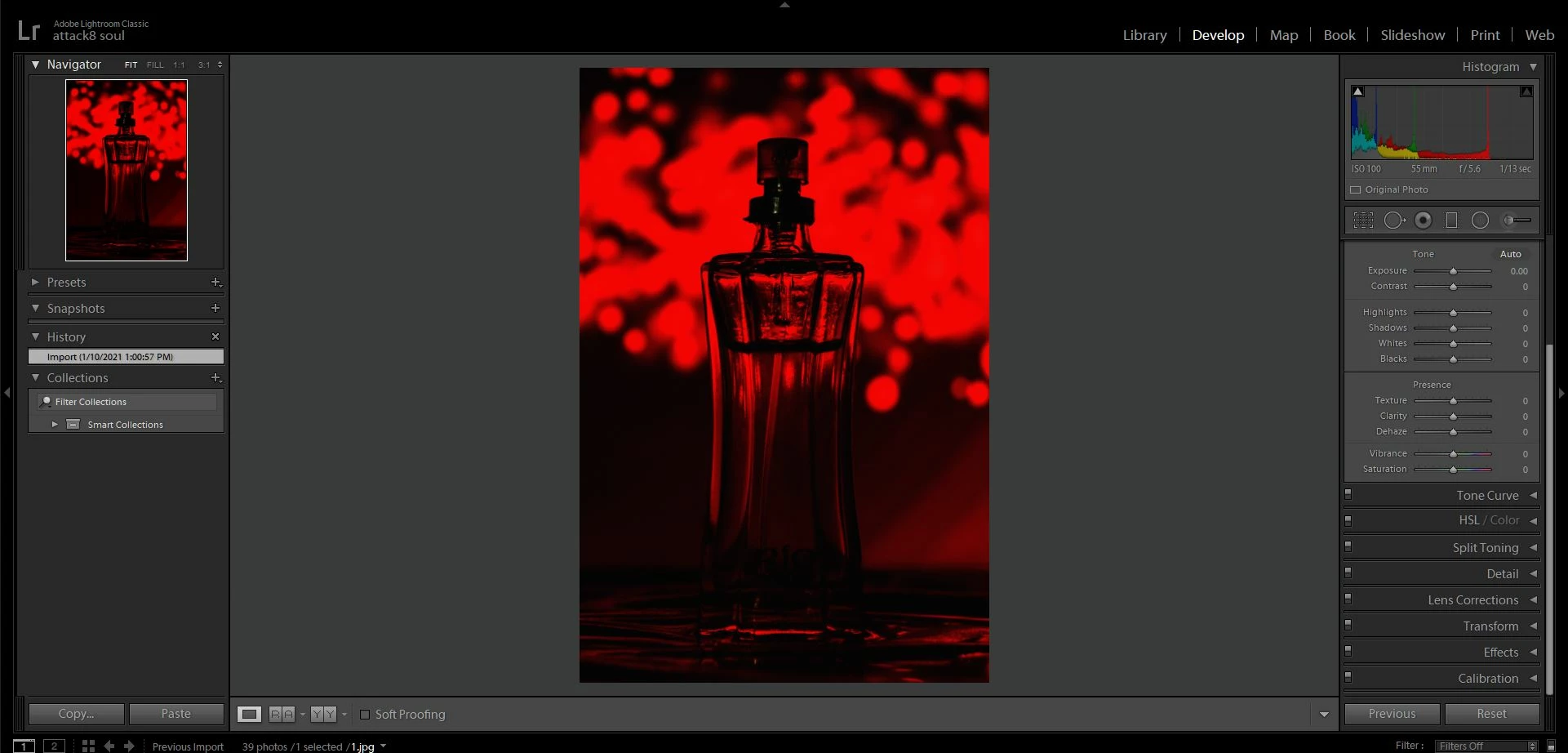Open toolbar content dropdown arrow

[x=1324, y=715]
